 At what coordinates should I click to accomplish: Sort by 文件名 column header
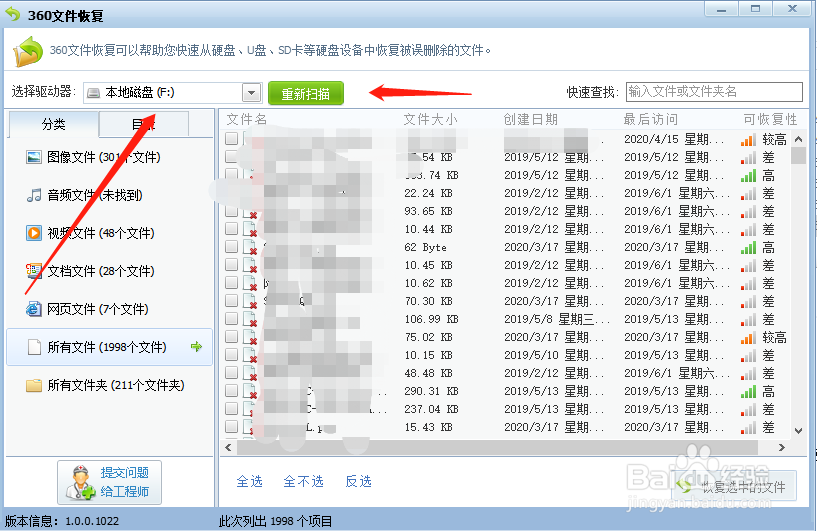pyautogui.click(x=246, y=119)
